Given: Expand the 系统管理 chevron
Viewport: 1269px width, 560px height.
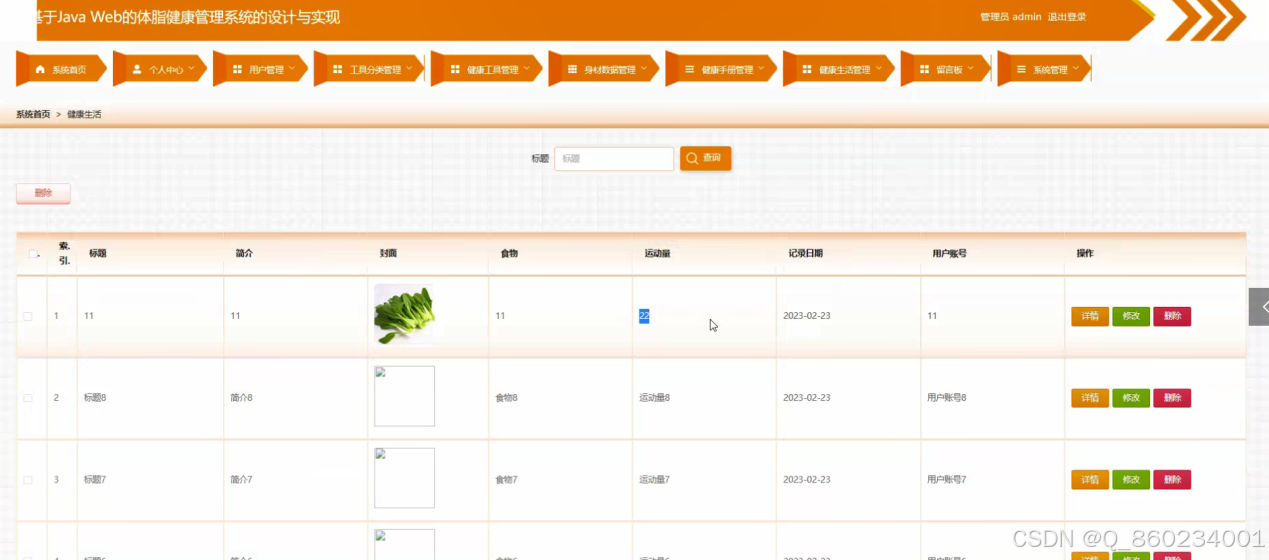Looking at the screenshot, I should tap(1075, 69).
